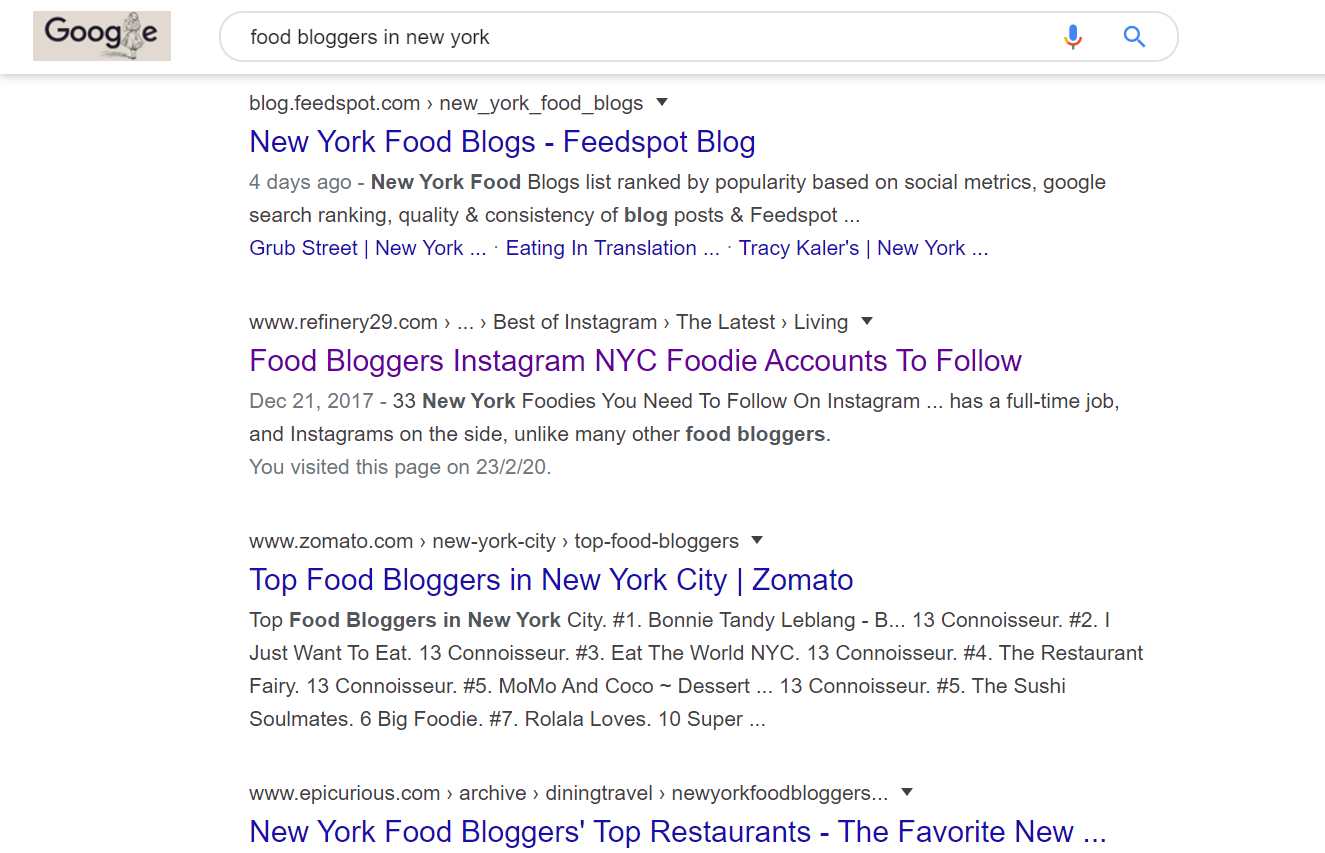Click the blog.feedspot.com breadcrumb URL

tap(334, 103)
